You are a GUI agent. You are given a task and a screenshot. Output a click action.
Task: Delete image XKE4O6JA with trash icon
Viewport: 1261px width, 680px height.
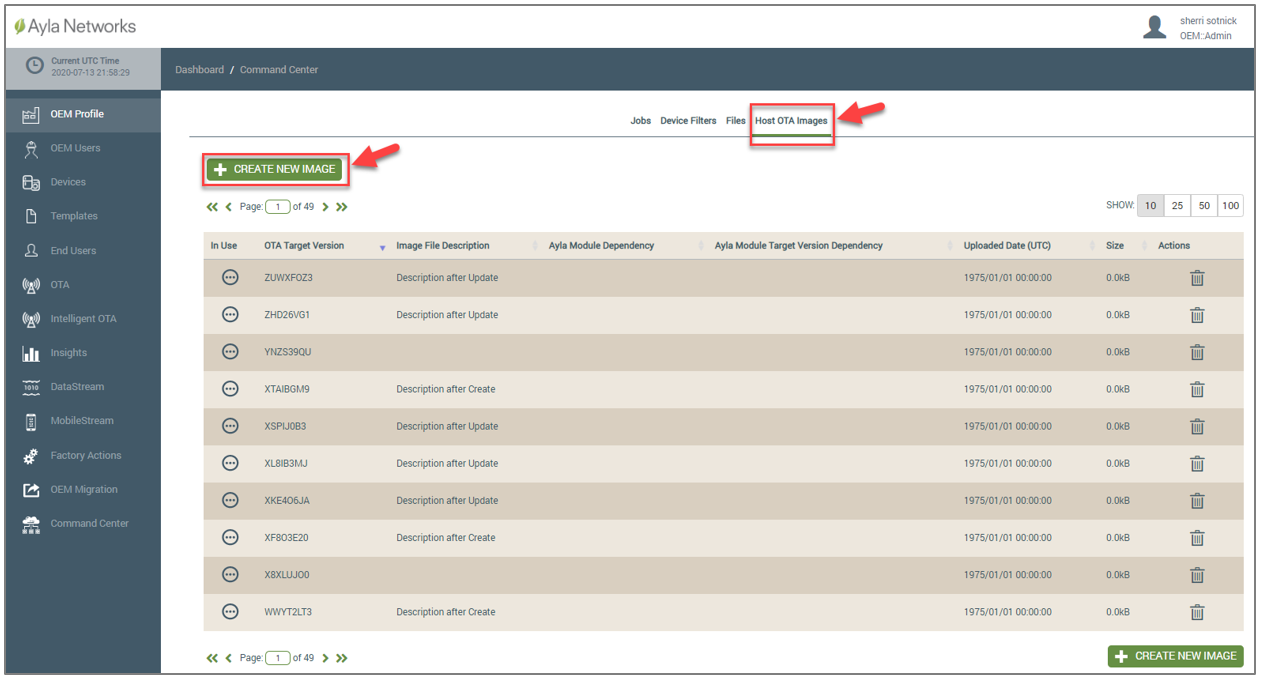[x=1197, y=501]
